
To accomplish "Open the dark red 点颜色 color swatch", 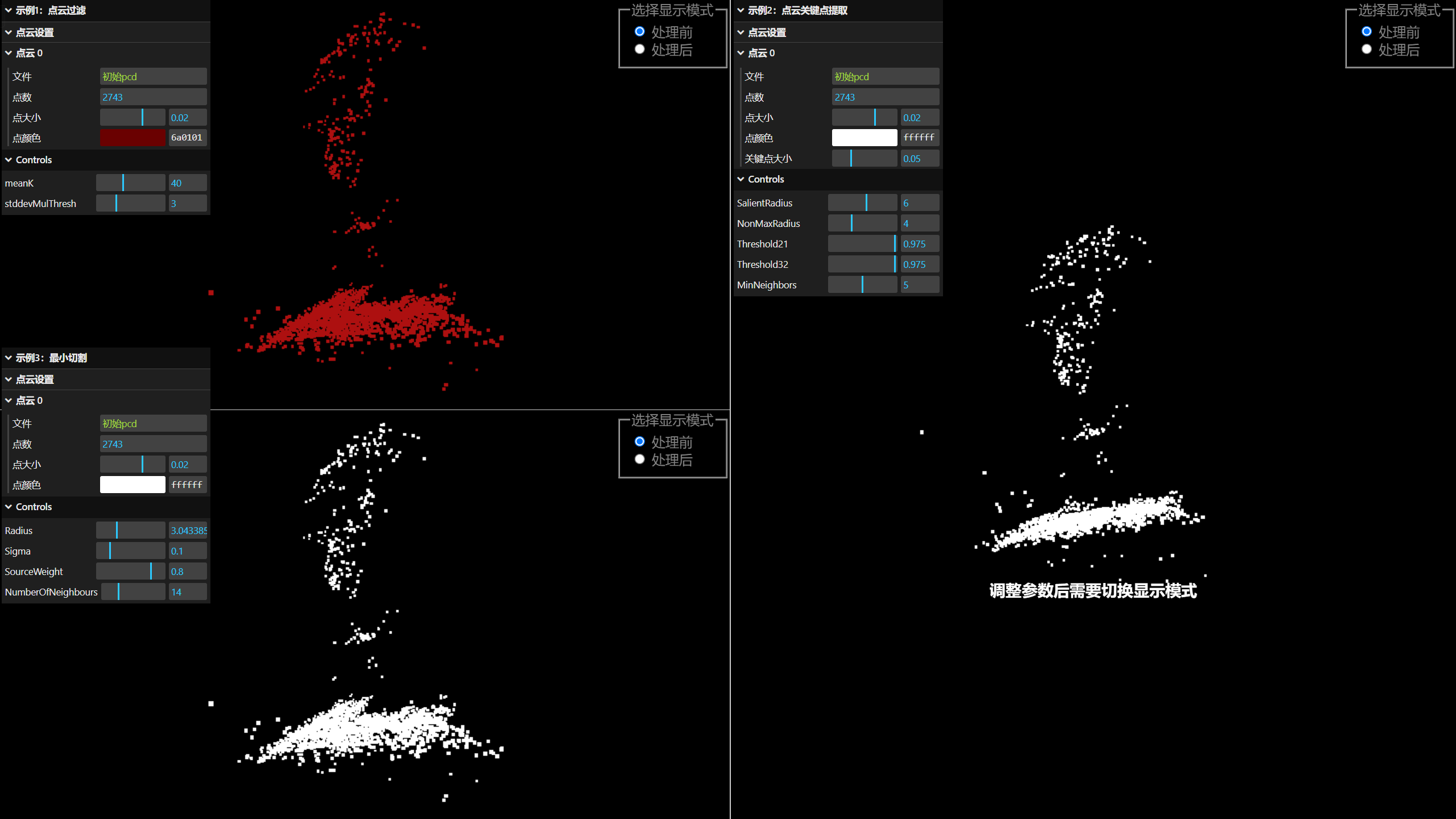I will tap(133, 138).
